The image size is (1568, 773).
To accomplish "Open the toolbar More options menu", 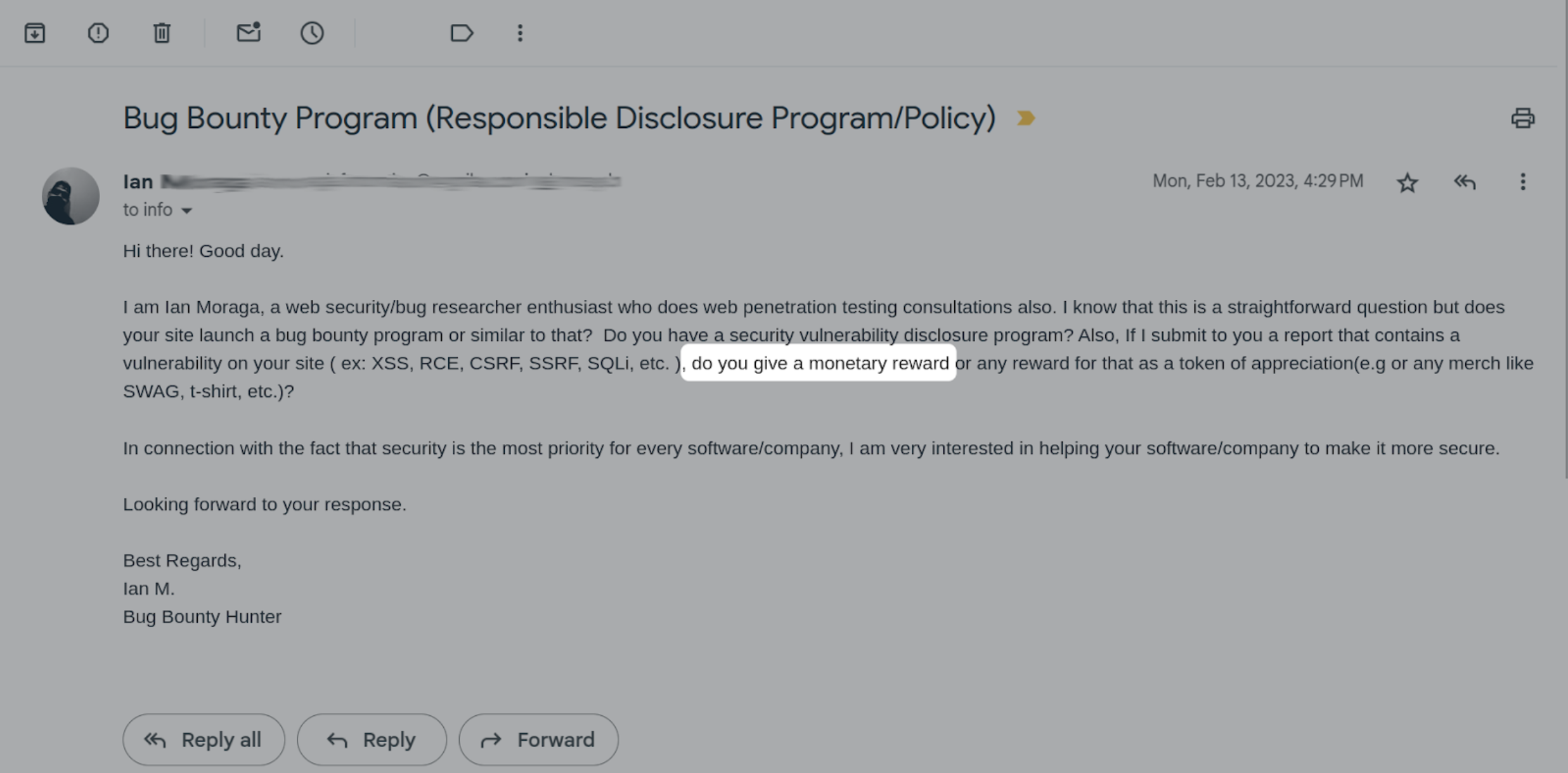I will [519, 32].
